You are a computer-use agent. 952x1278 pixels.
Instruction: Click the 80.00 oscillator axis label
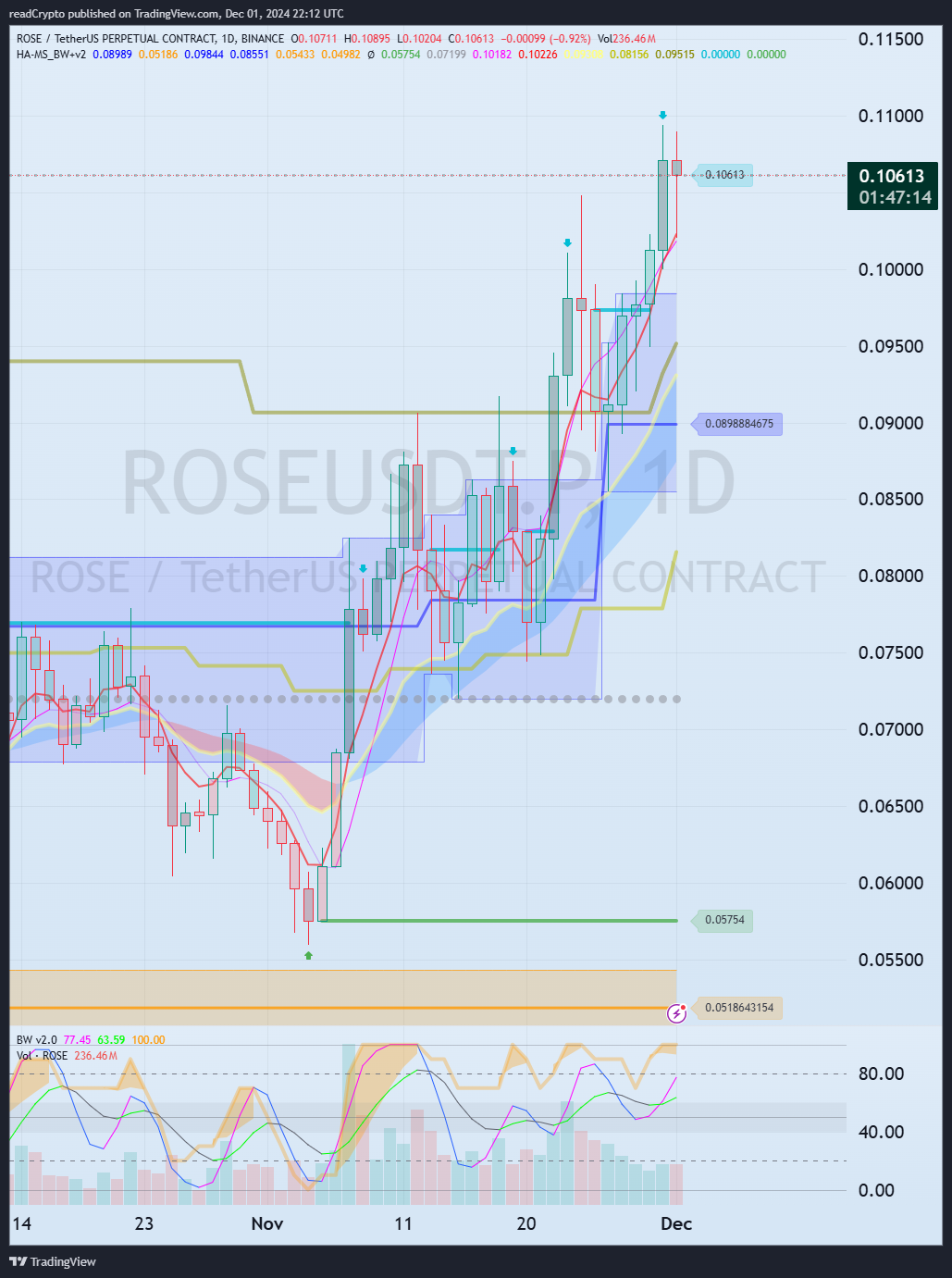tap(882, 1073)
